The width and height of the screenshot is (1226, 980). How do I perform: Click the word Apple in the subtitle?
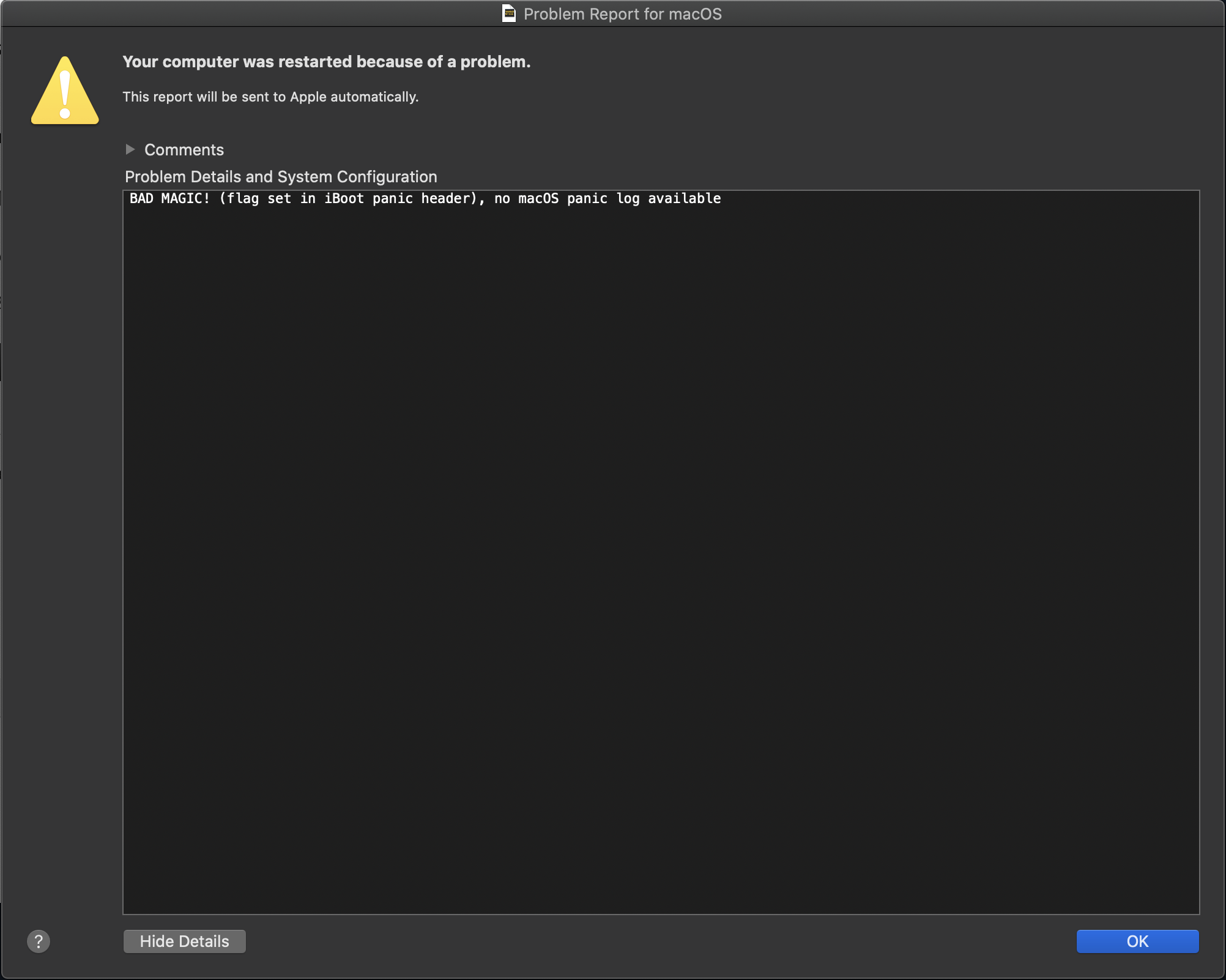click(308, 97)
